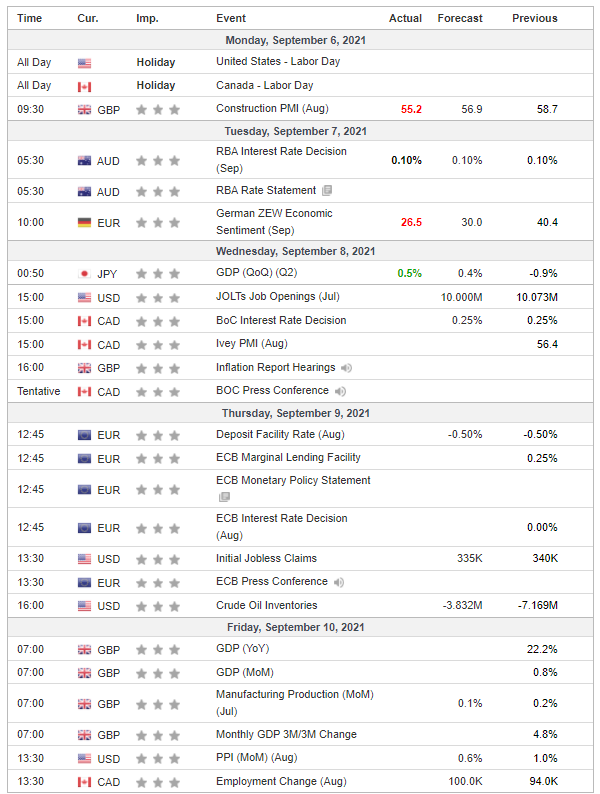The image size is (600, 794).
Task: Select the previous value 22.2%
Action: coord(542,649)
